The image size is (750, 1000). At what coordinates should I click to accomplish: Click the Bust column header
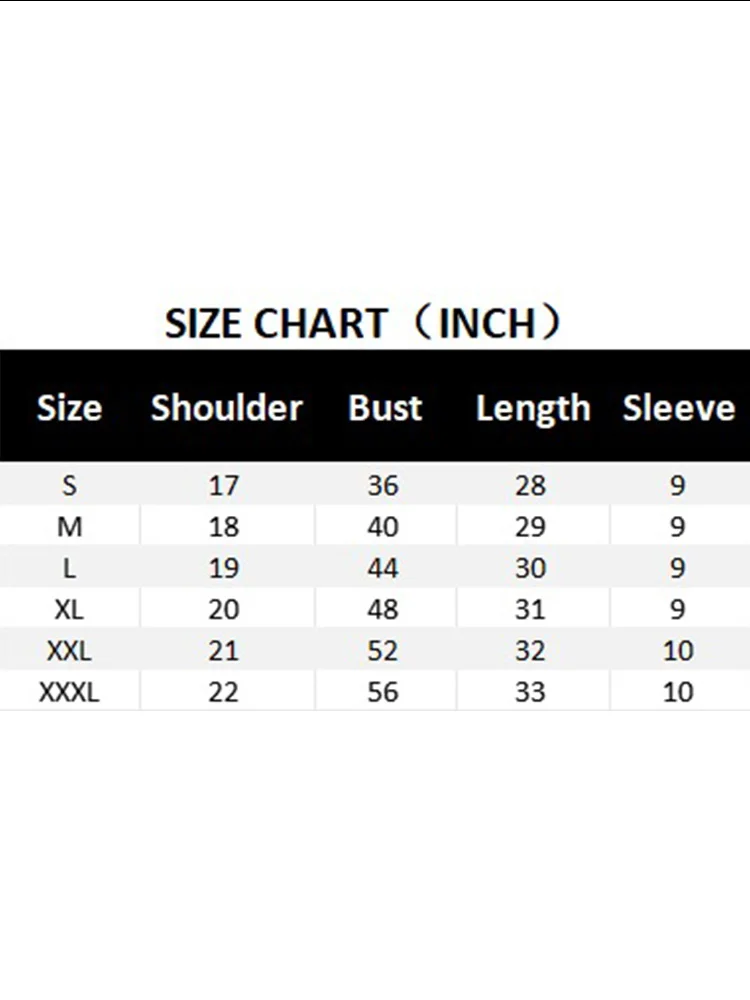click(385, 408)
